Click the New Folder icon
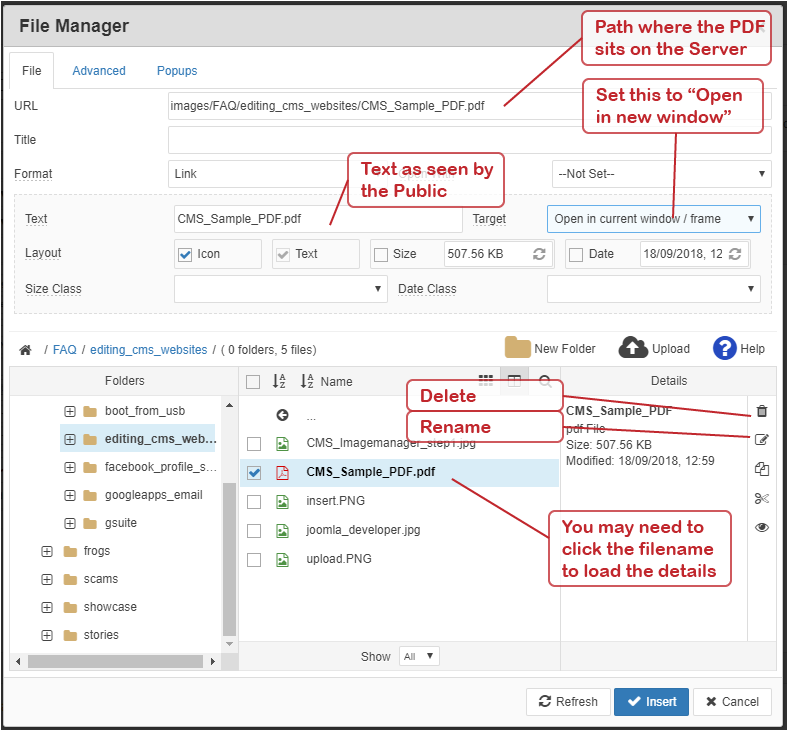The height and width of the screenshot is (731, 789). coord(517,347)
